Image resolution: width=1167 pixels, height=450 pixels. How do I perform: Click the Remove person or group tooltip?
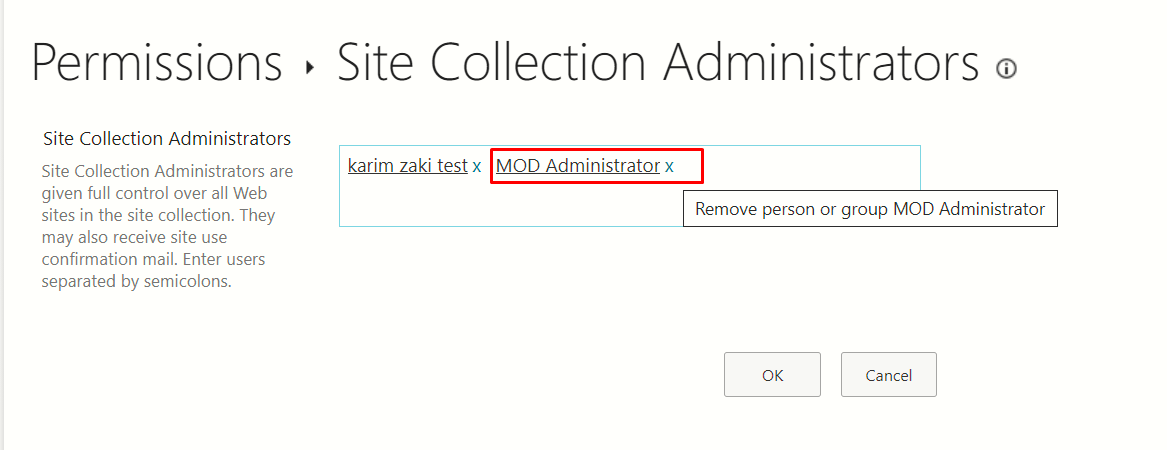(x=870, y=209)
